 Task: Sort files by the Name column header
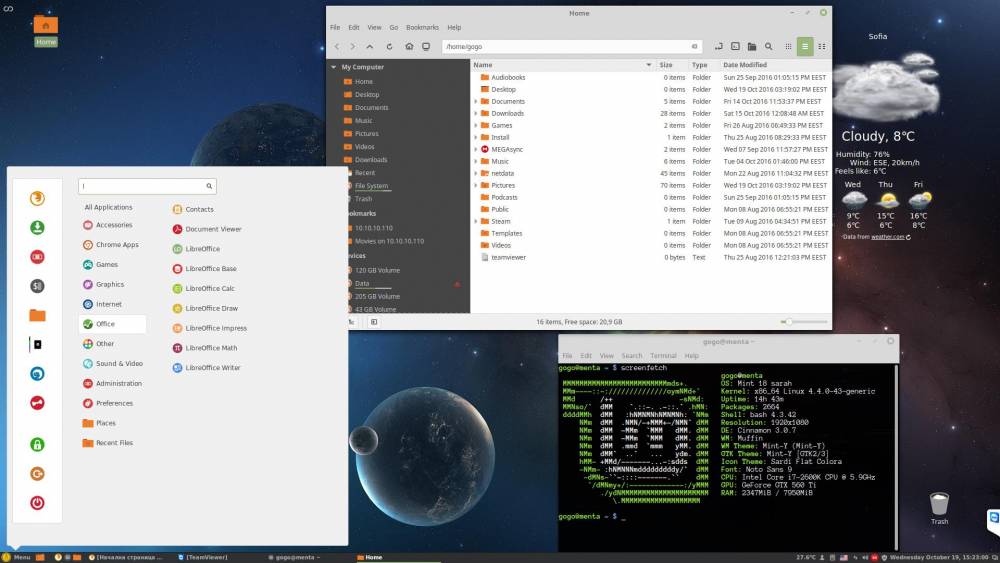563,65
